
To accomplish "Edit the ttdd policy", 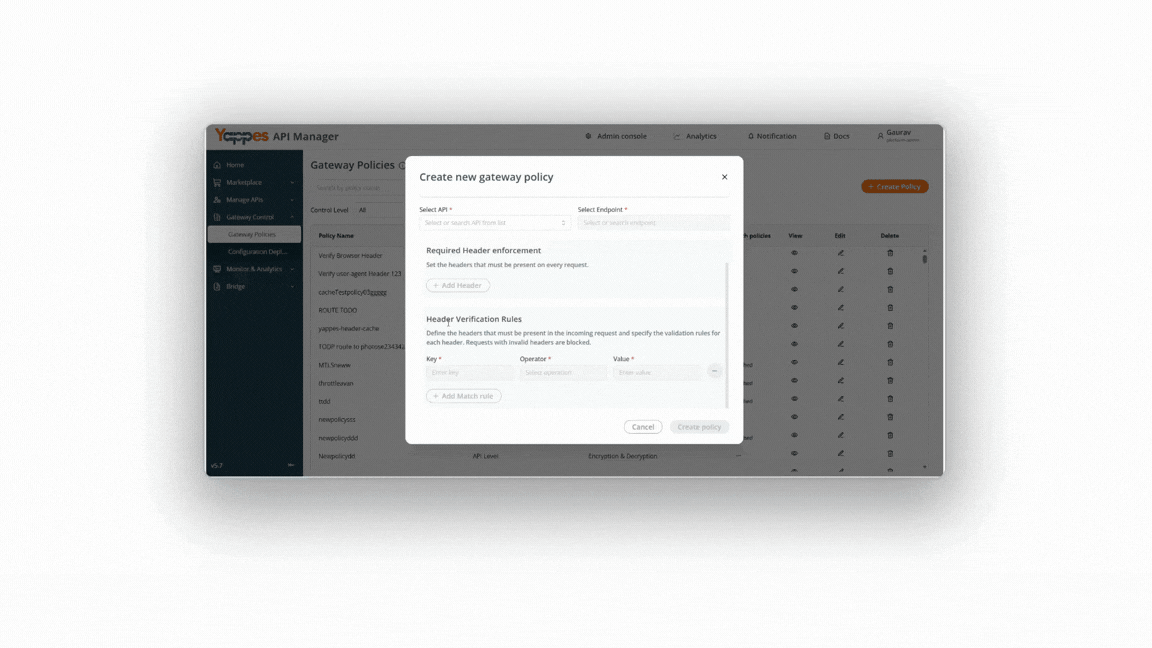I will [840, 399].
